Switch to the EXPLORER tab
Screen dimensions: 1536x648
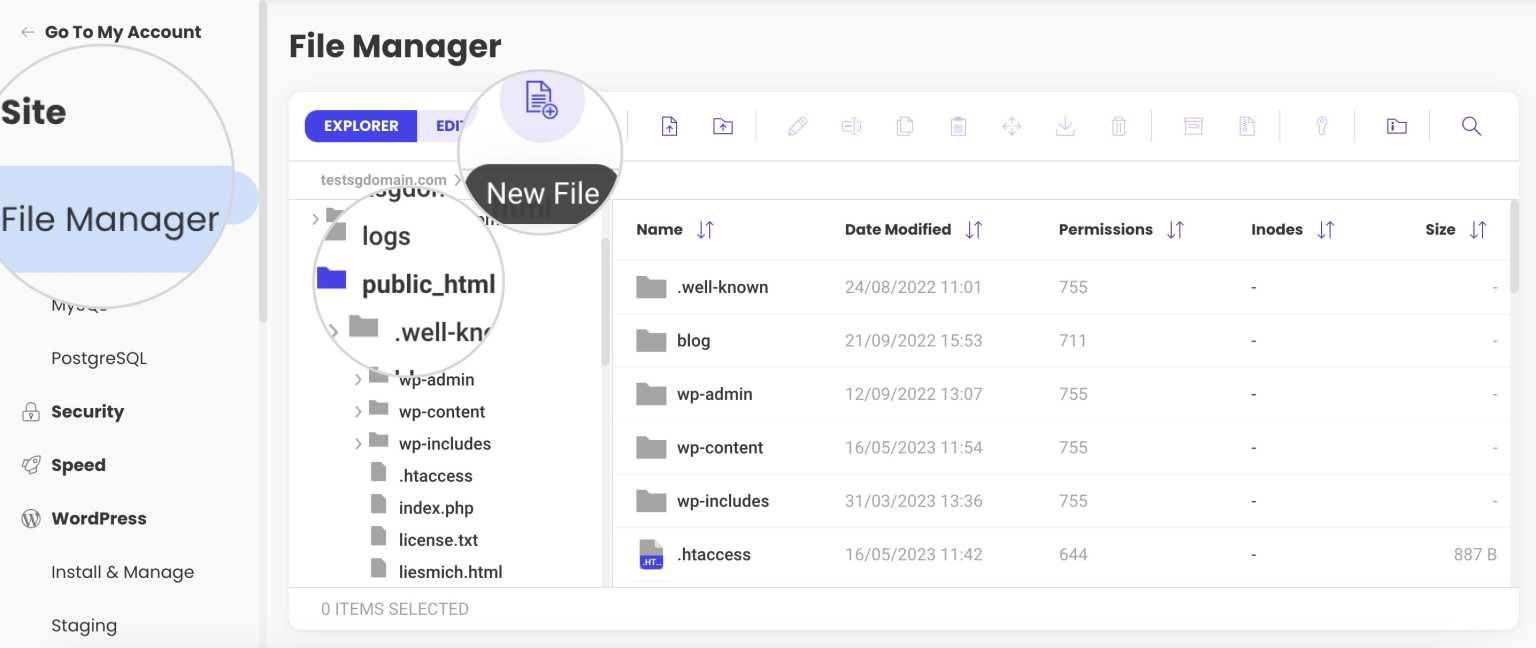coord(361,126)
